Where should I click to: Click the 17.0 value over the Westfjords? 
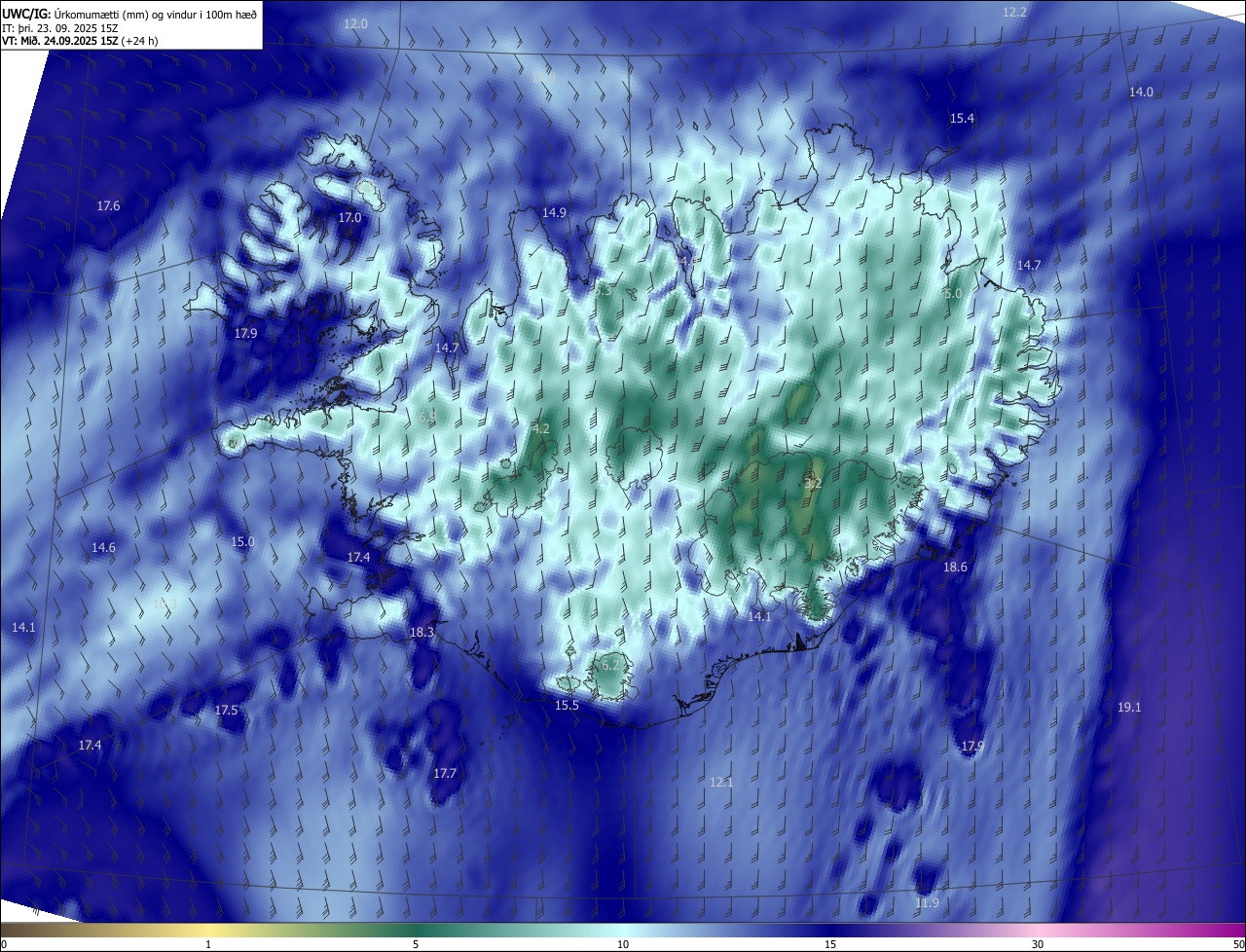coord(349,218)
